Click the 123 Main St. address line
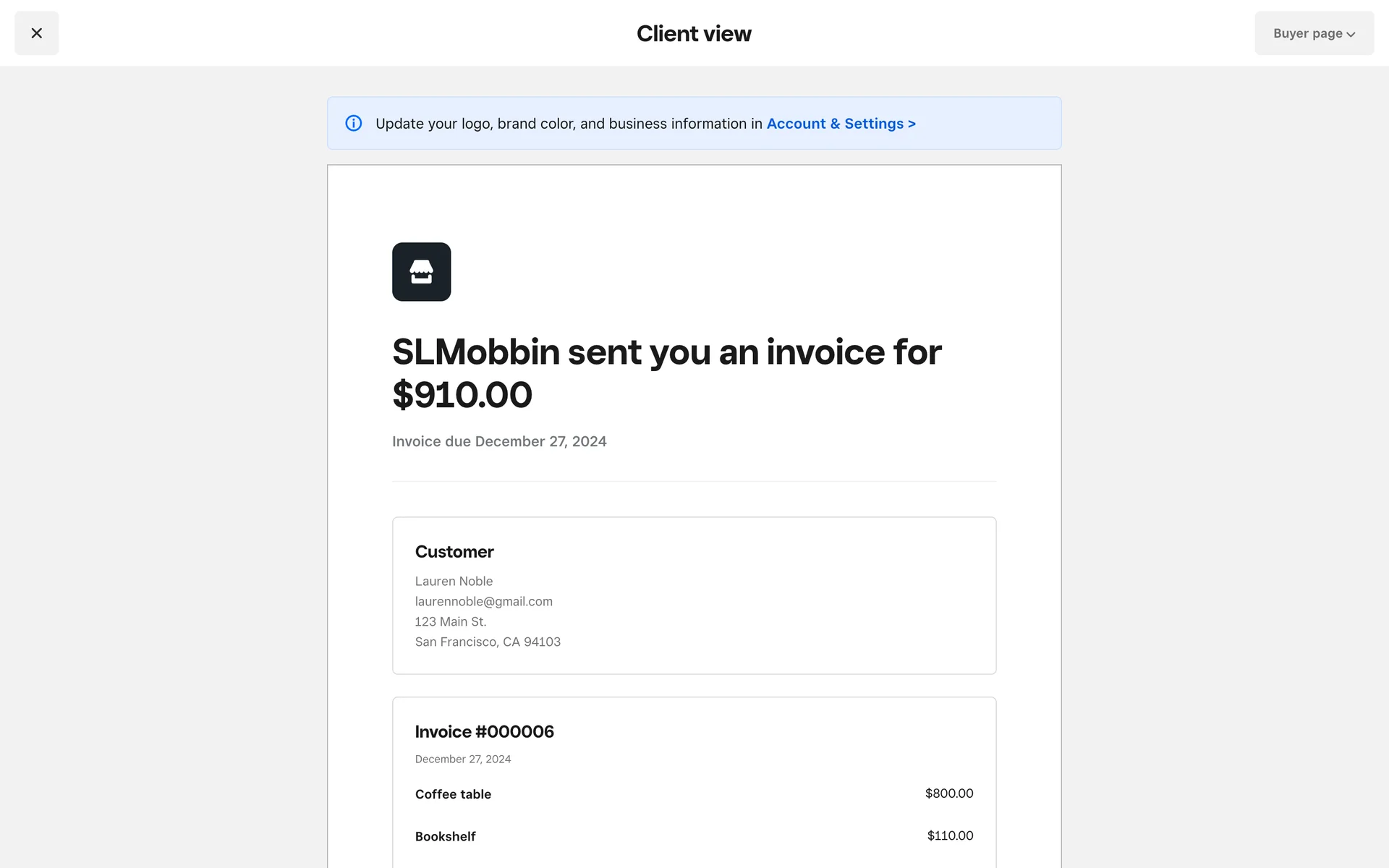Viewport: 1389px width, 868px height. pos(451,621)
